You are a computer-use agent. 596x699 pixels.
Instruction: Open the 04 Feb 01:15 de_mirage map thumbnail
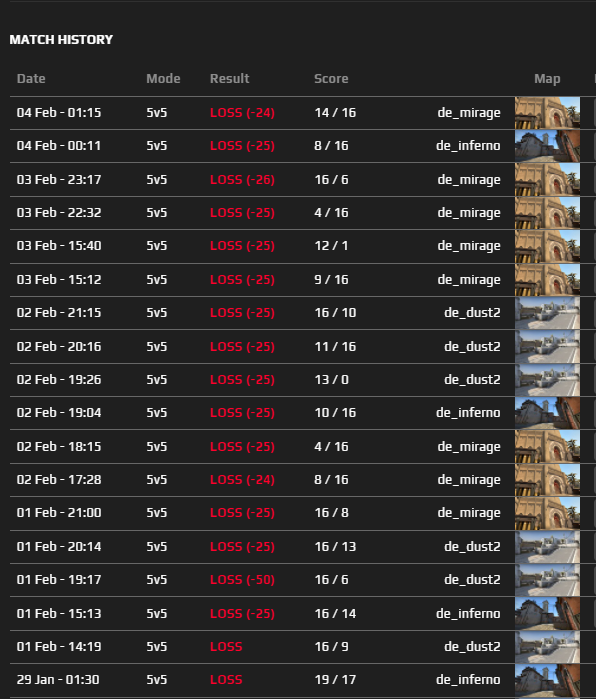547,113
